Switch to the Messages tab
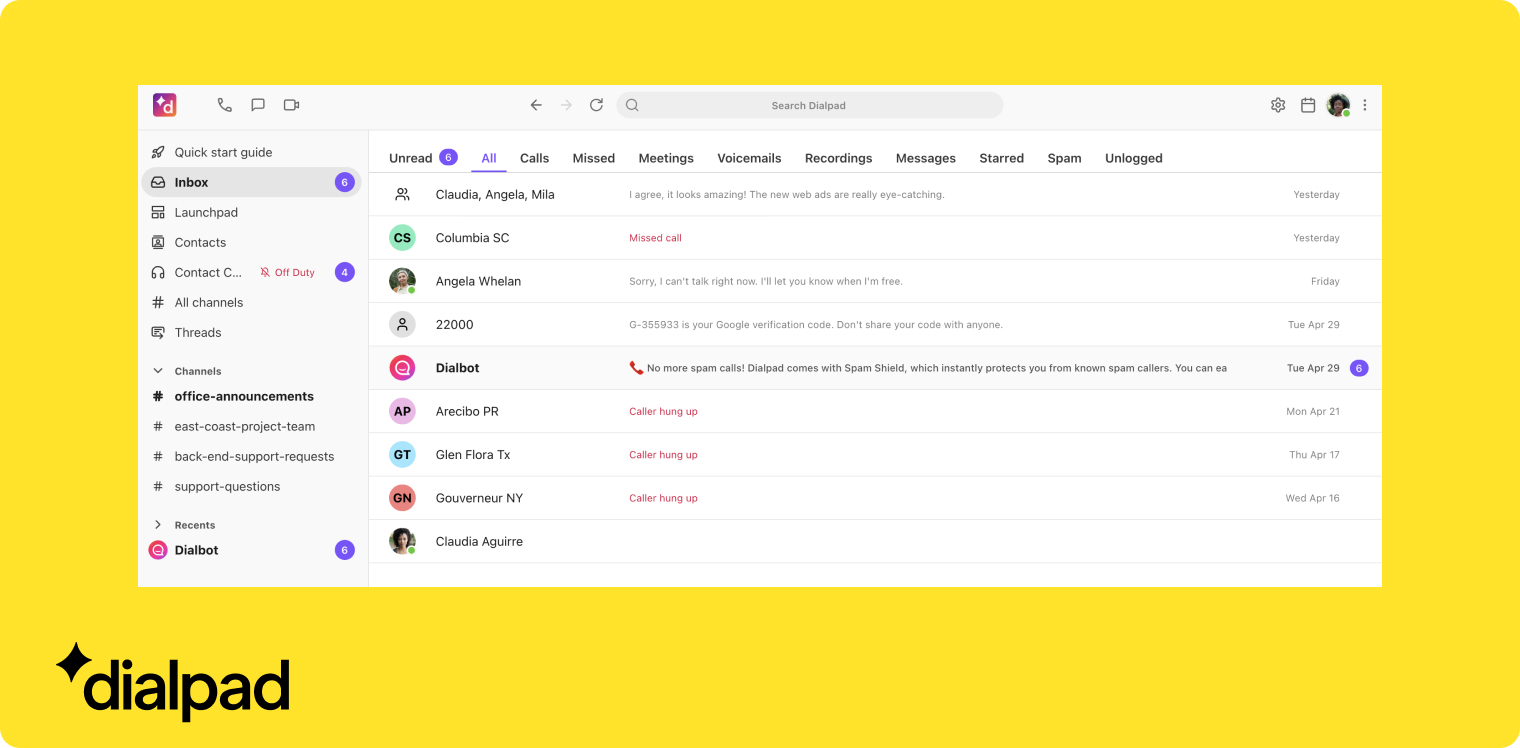 coord(926,158)
